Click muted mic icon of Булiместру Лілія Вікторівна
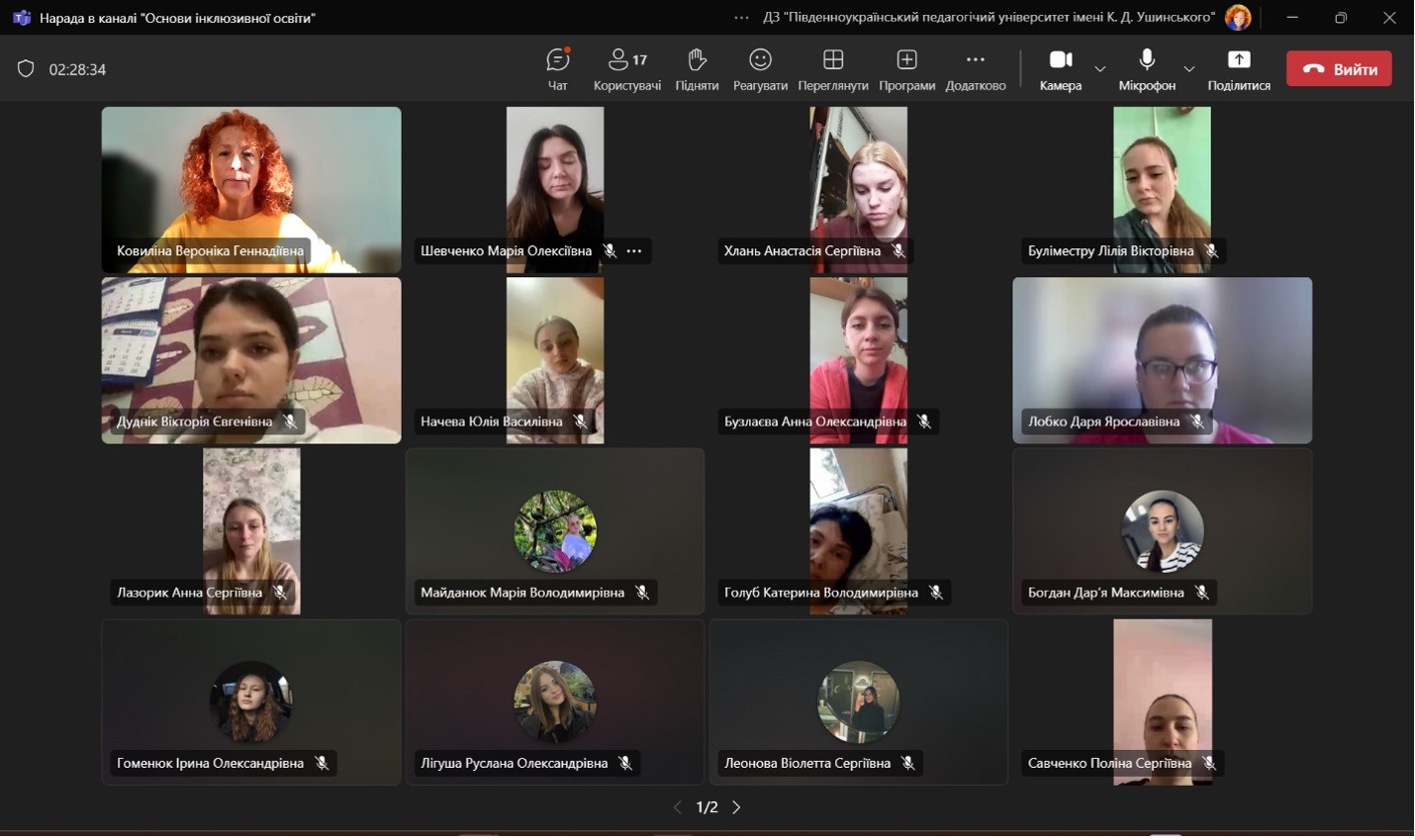 pos(1211,251)
